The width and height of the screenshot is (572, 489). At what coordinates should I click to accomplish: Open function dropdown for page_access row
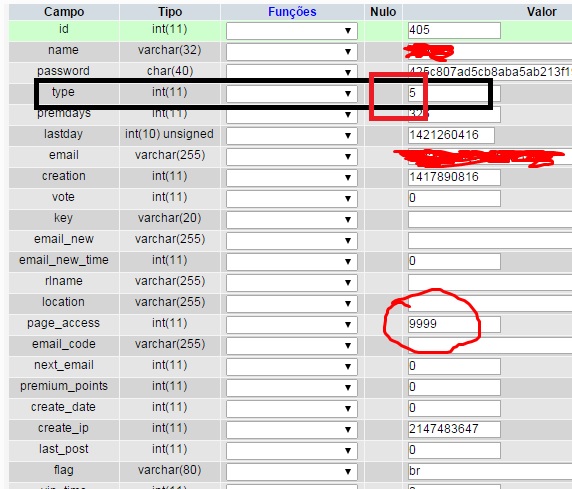[x=291, y=325]
